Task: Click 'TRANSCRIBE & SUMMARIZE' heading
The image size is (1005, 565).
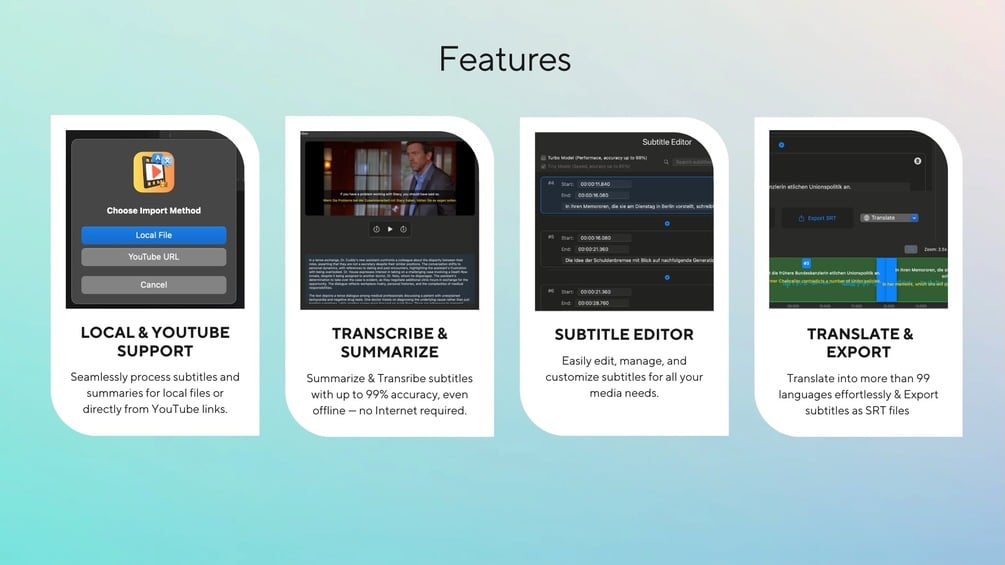Action: tap(390, 343)
